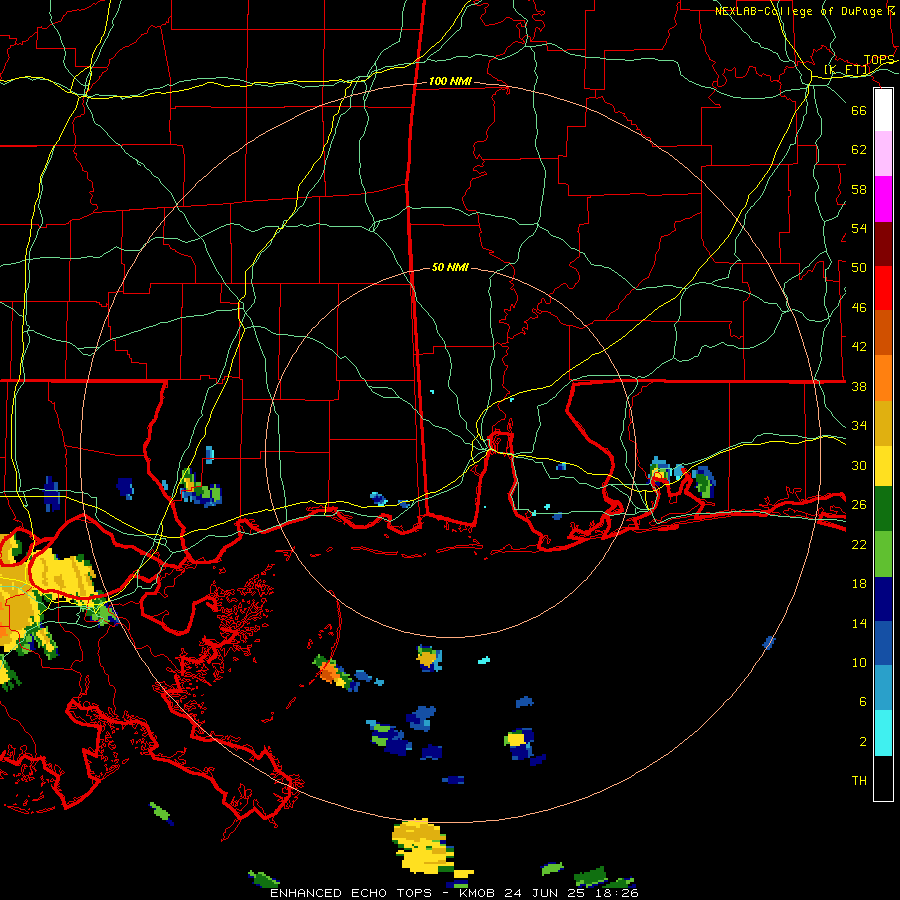
Task: Click the [K FT] units label
Action: (x=847, y=70)
